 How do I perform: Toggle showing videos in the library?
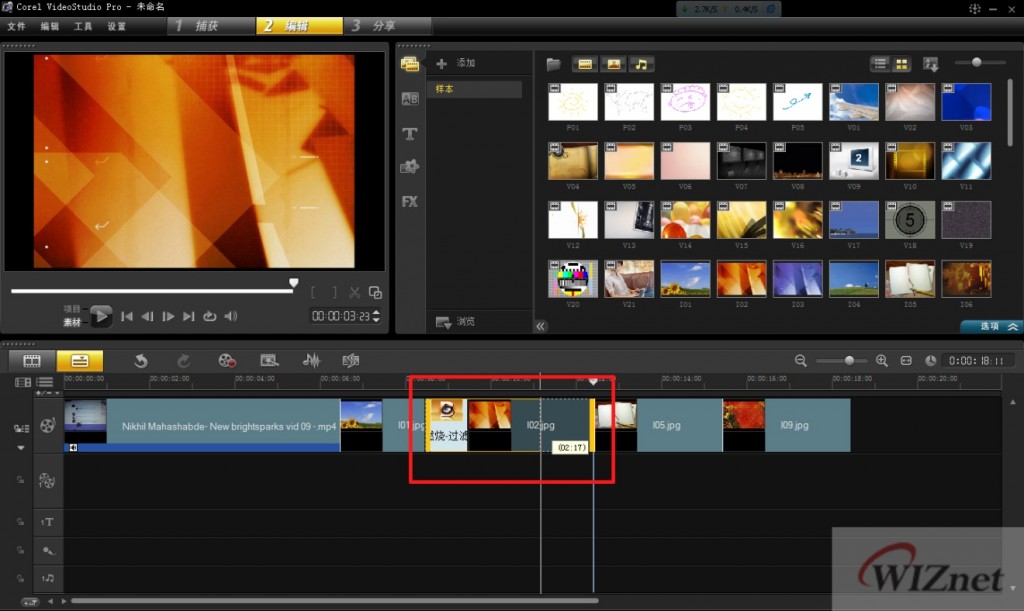tap(585, 64)
